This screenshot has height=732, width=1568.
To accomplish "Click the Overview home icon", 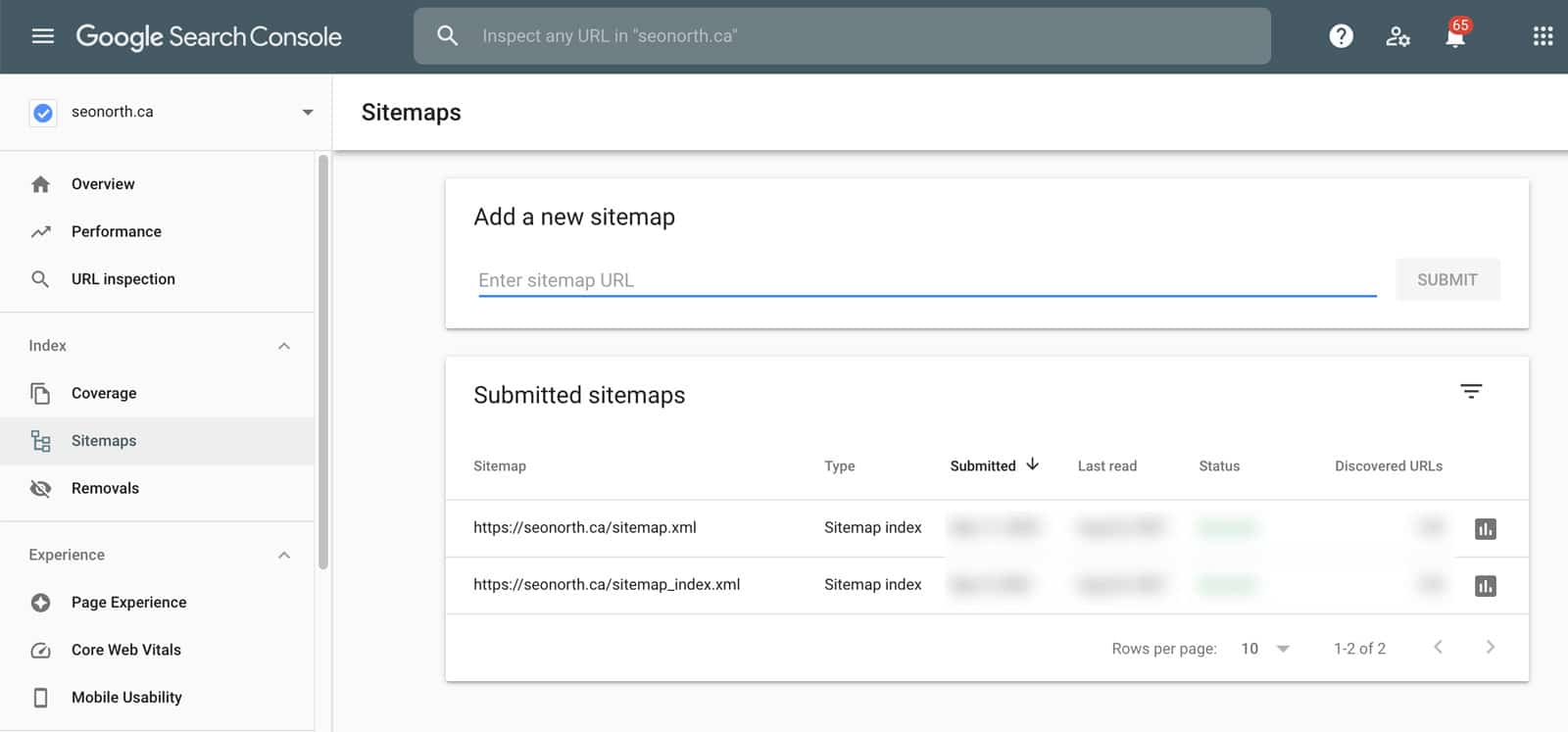I will click(40, 184).
